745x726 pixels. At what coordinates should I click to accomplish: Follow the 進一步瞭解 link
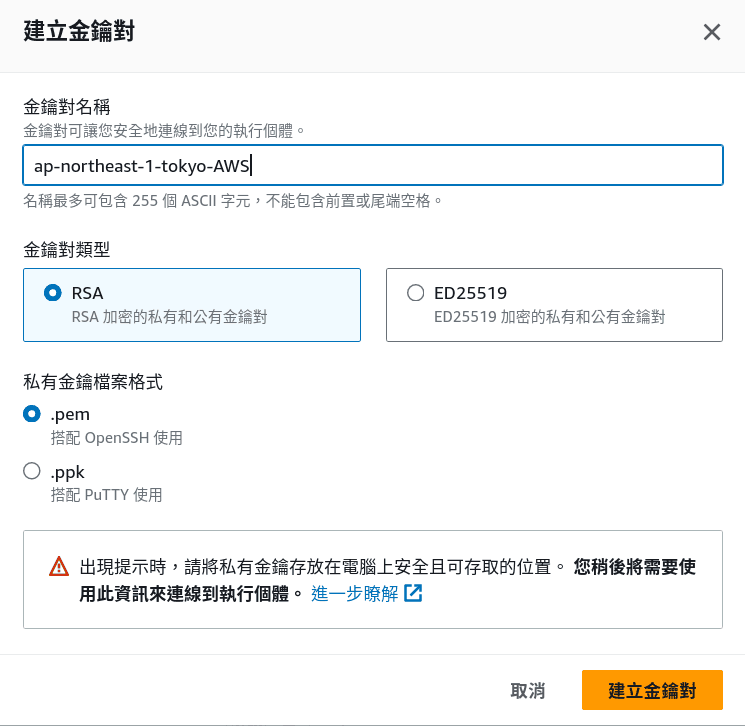tap(354, 593)
